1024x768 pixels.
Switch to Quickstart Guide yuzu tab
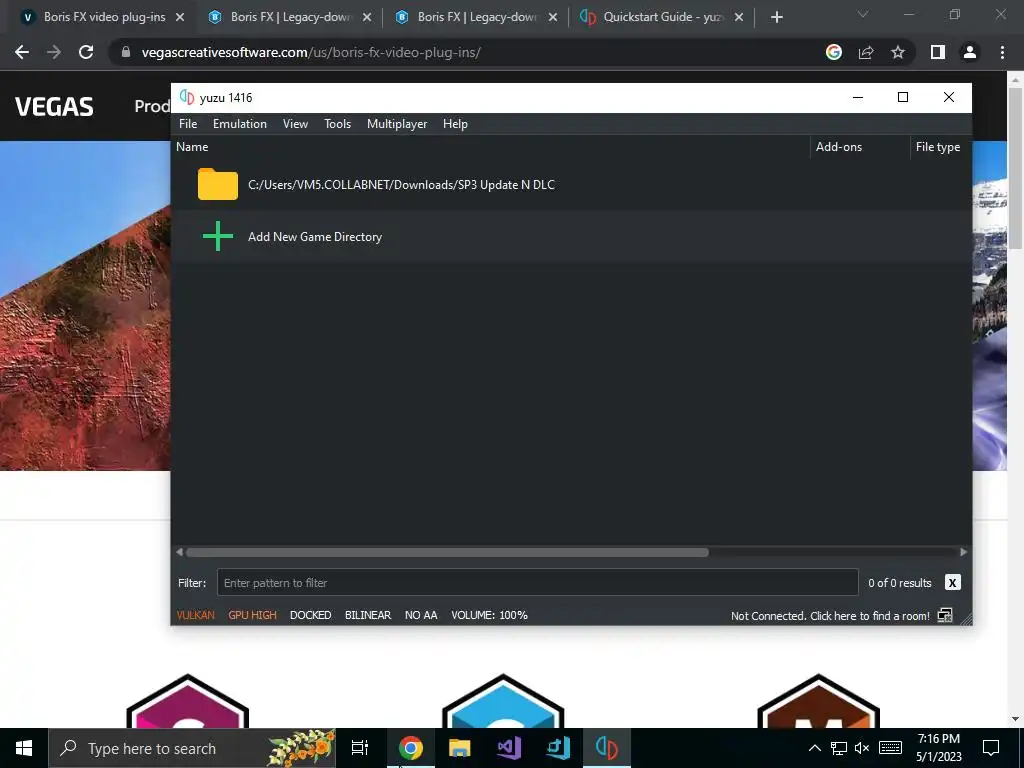(x=664, y=17)
